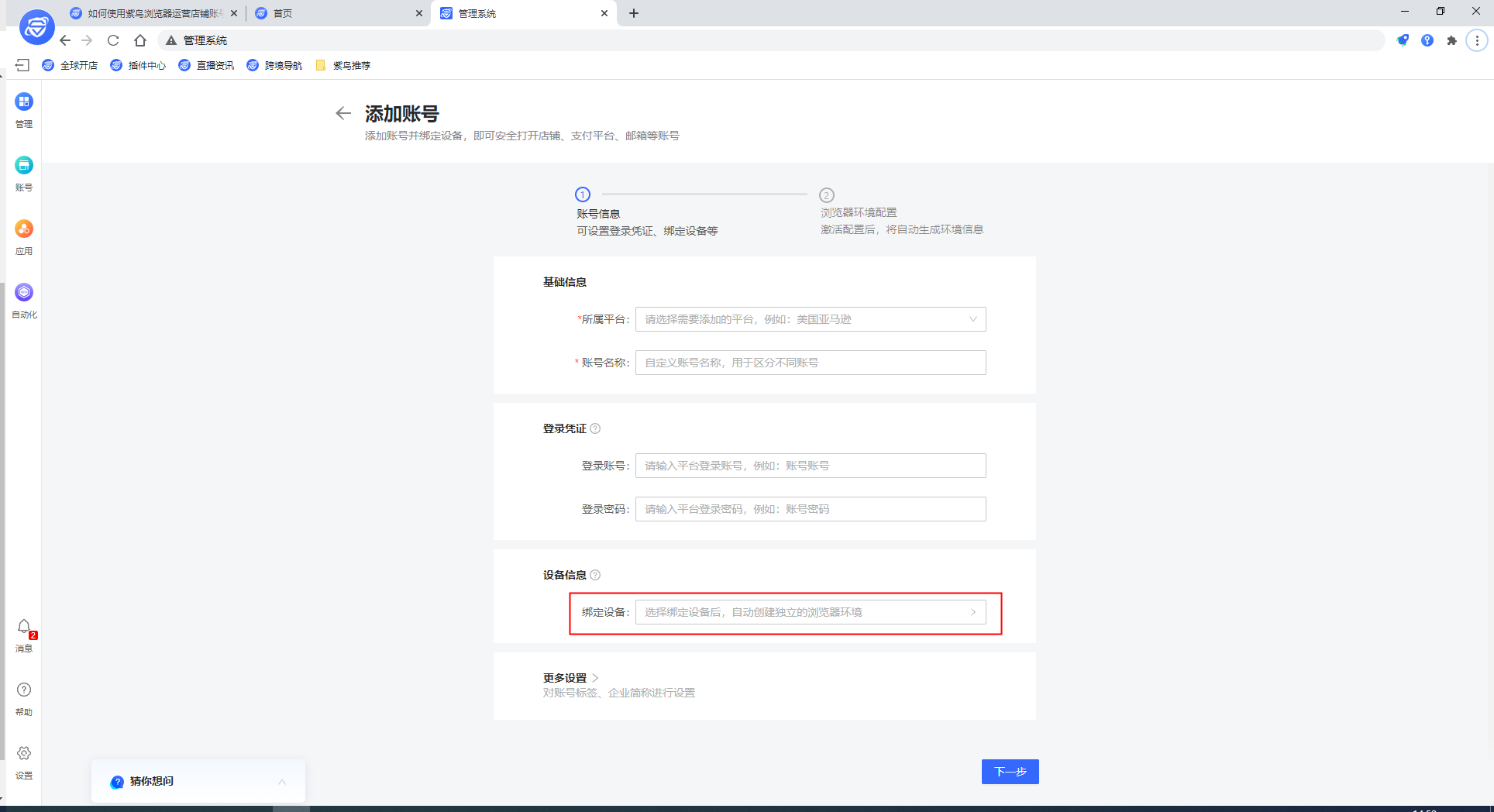Open the 设备信息 question mark icon
This screenshot has height=812, width=1494.
click(595, 575)
